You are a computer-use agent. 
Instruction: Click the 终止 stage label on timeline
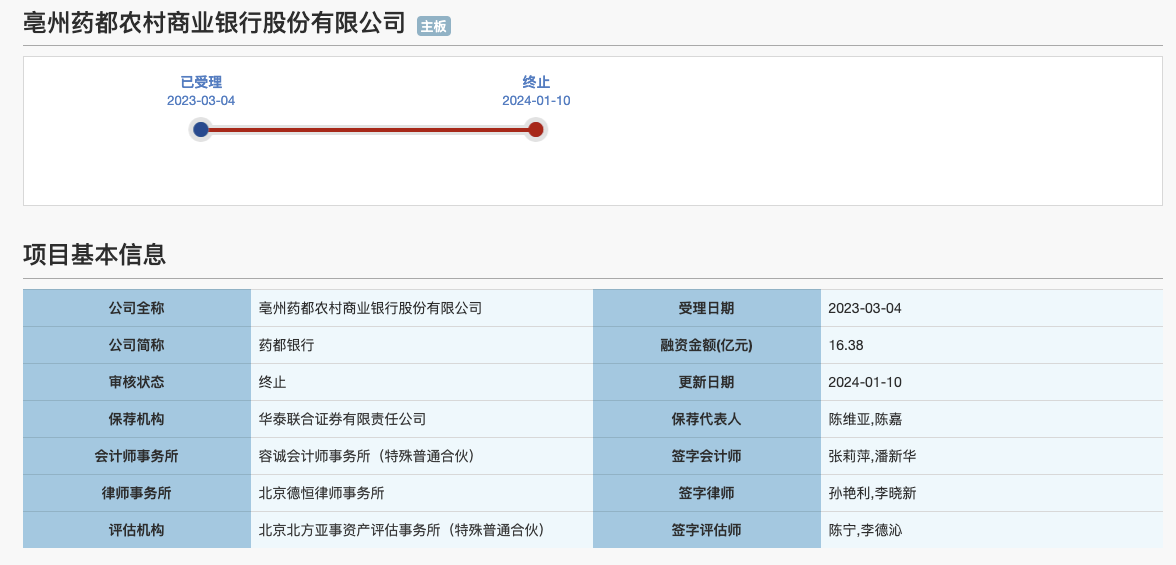(x=536, y=83)
